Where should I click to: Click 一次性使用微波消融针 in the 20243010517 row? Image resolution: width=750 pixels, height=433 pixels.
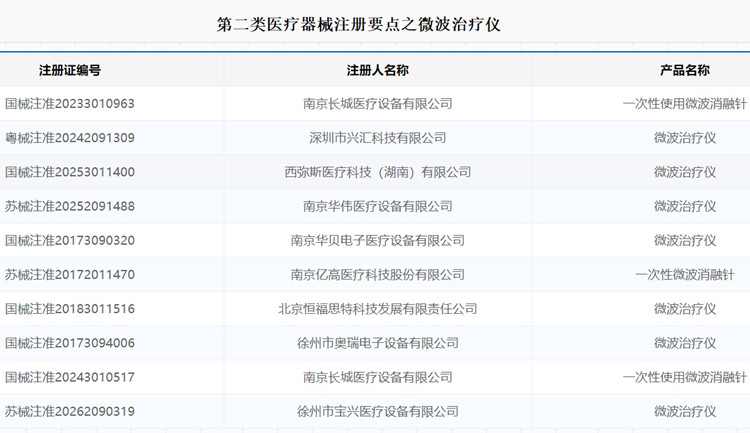tap(684, 377)
